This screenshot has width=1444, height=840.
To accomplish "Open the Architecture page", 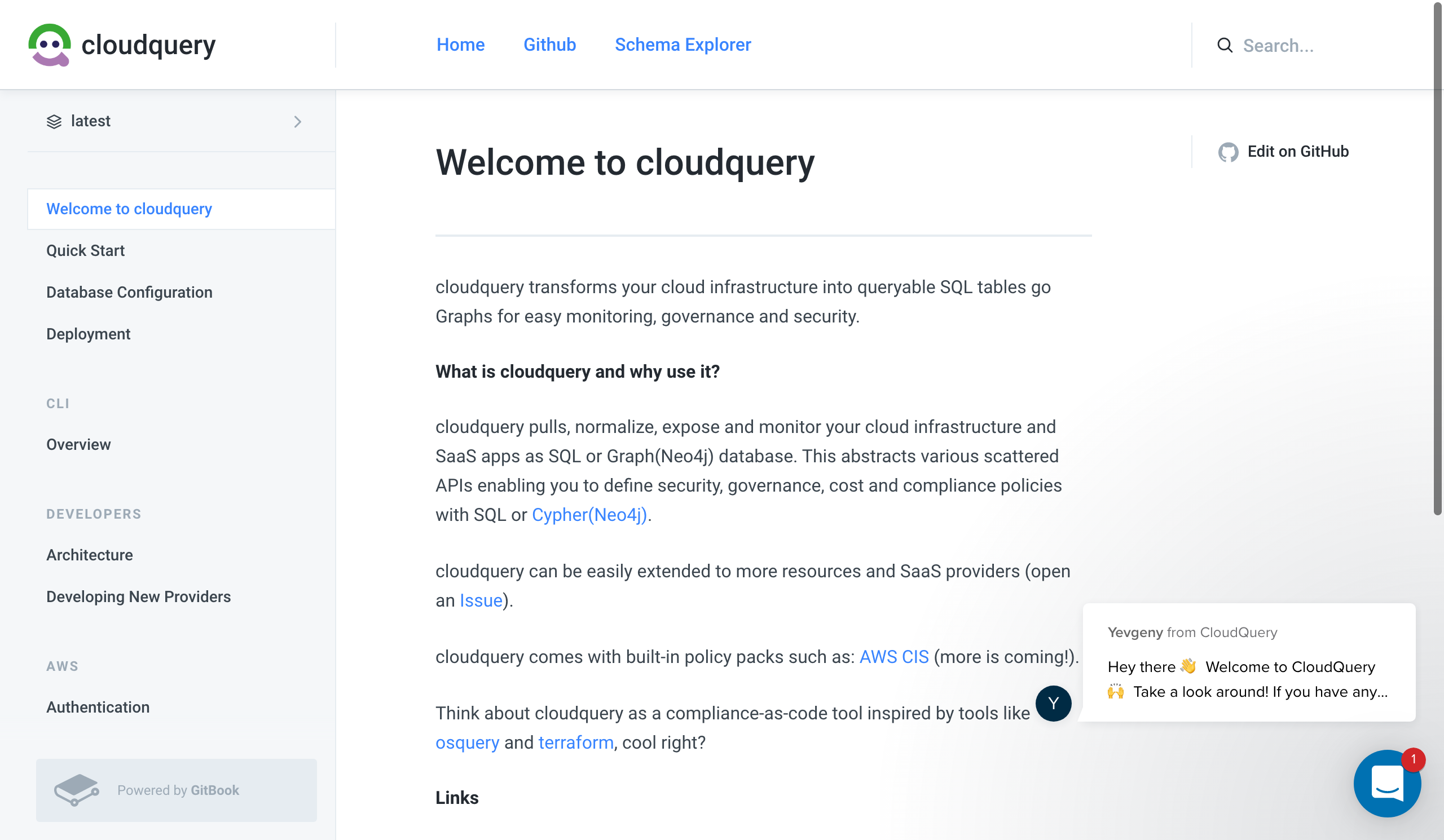I will coord(89,555).
